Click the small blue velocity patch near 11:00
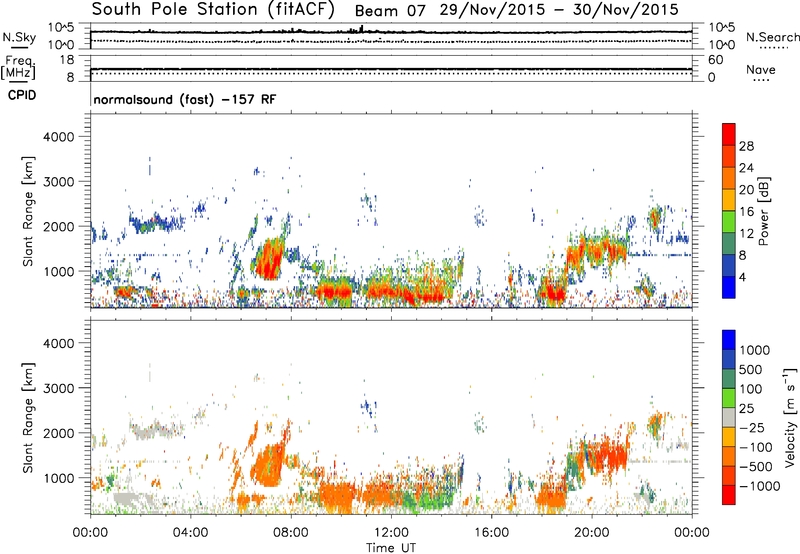The height and width of the screenshot is (554, 800). [x=368, y=408]
